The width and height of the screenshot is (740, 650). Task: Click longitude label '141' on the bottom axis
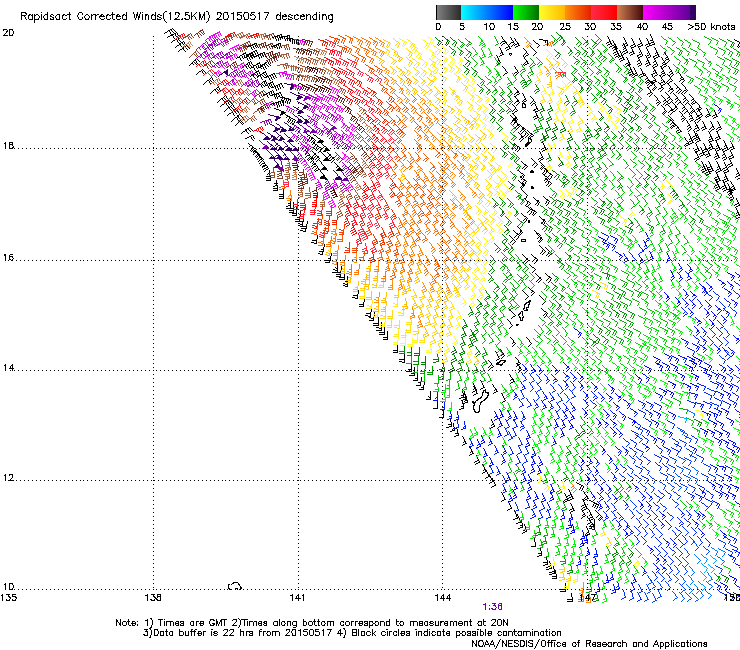297,598
